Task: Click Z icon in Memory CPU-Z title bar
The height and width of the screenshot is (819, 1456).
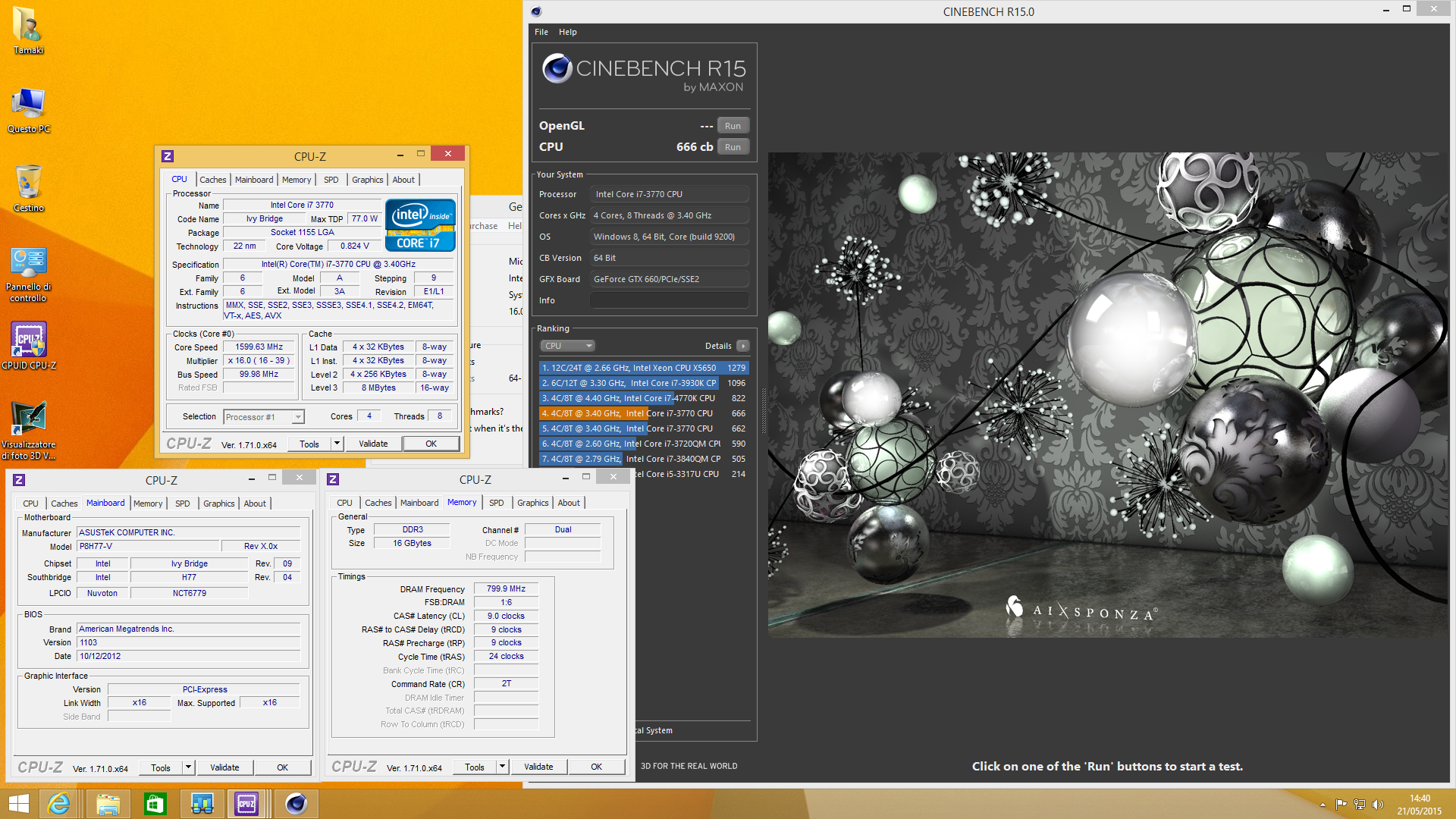Action: [333, 479]
